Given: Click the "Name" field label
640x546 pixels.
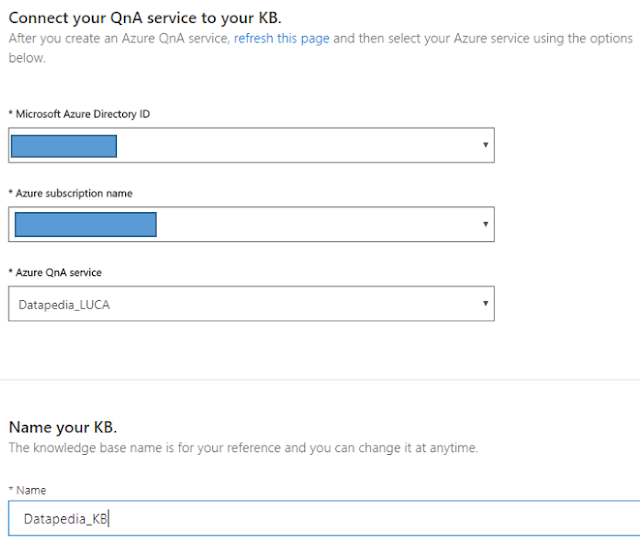Looking at the screenshot, I should pyautogui.click(x=30, y=490).
